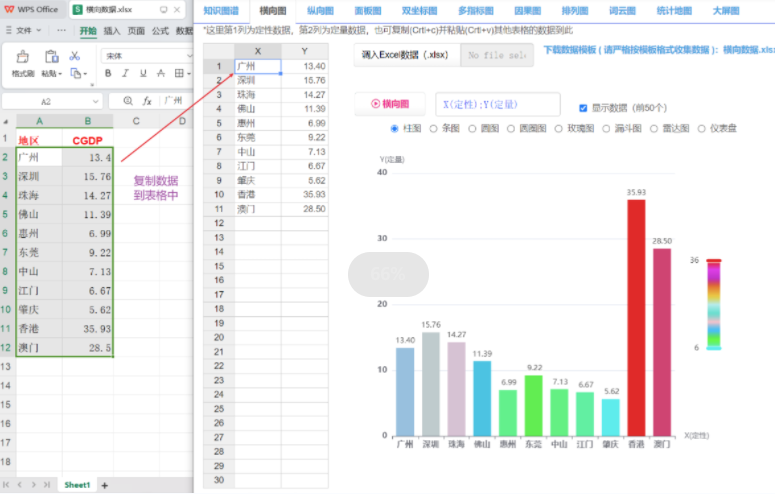Uncheck the 显示数据 (前50个) checkbox
Screen dimensions: 775x494
pyautogui.click(x=583, y=108)
